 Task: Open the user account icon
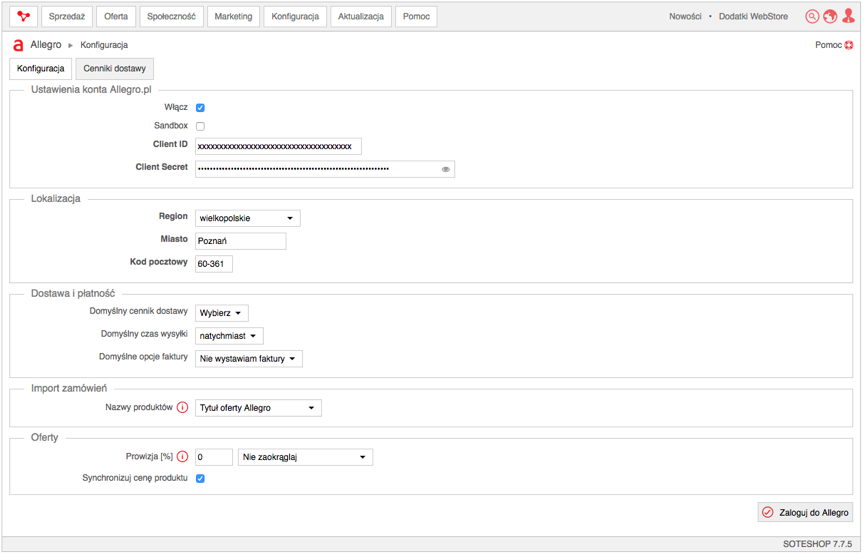click(849, 16)
